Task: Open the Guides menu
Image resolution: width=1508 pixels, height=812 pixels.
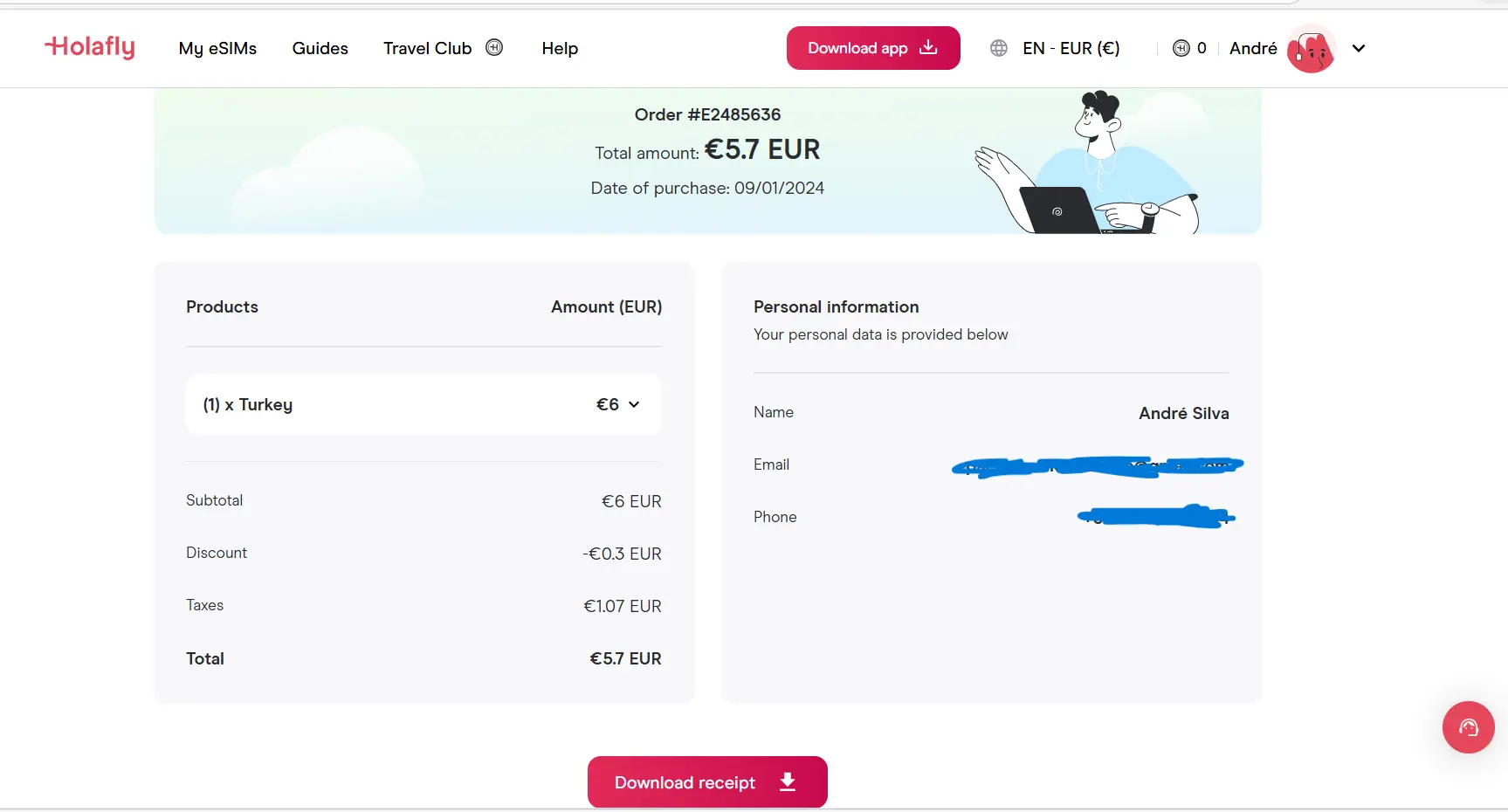Action: 320,48
